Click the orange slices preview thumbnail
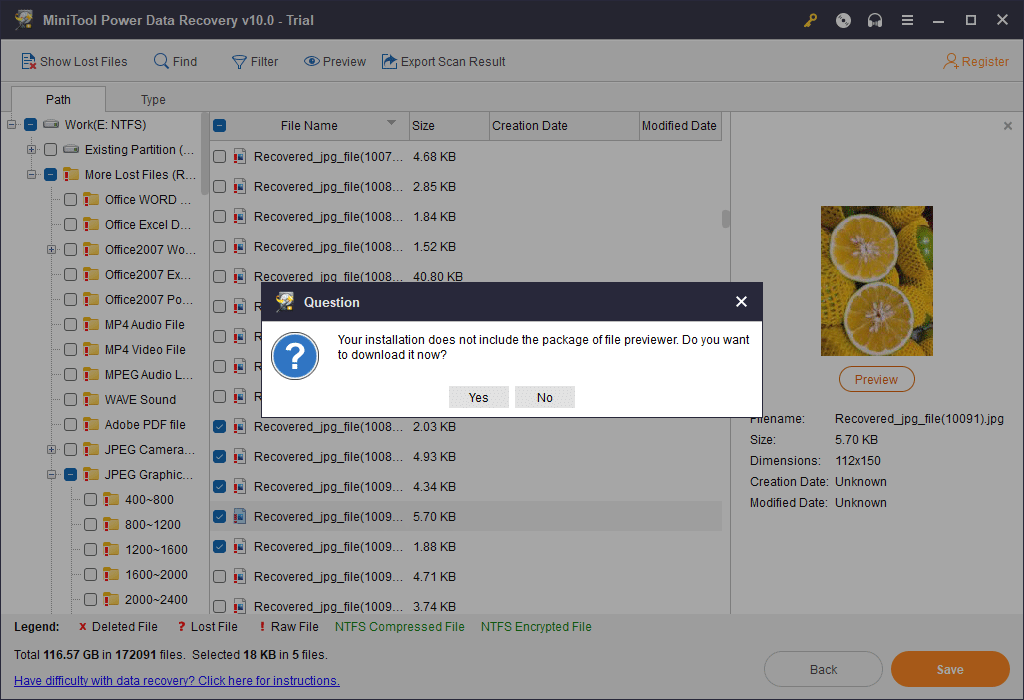 pyautogui.click(x=876, y=281)
